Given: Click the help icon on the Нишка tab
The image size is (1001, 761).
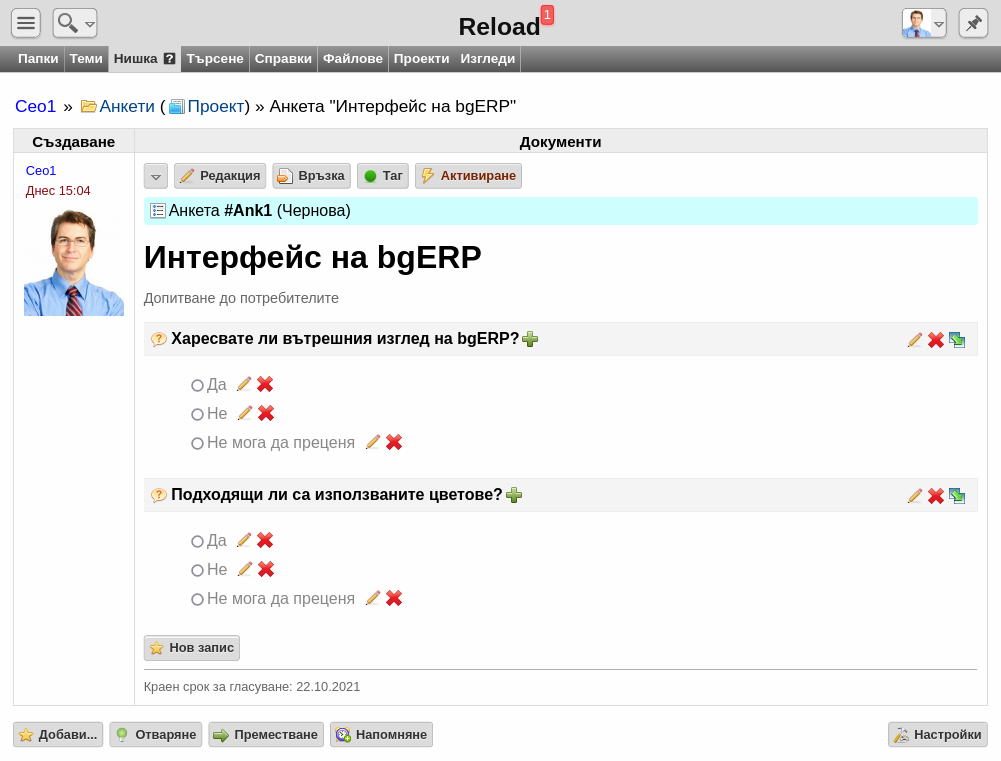Looking at the screenshot, I should click(169, 59).
